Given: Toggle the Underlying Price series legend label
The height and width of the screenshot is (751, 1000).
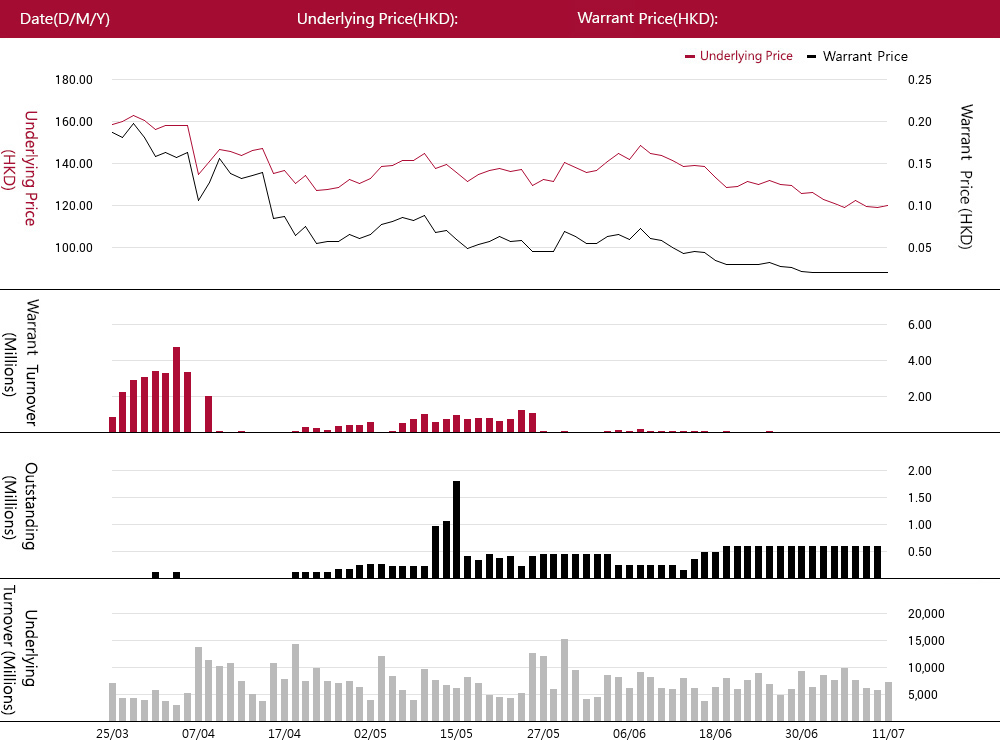Looking at the screenshot, I should click(746, 56).
